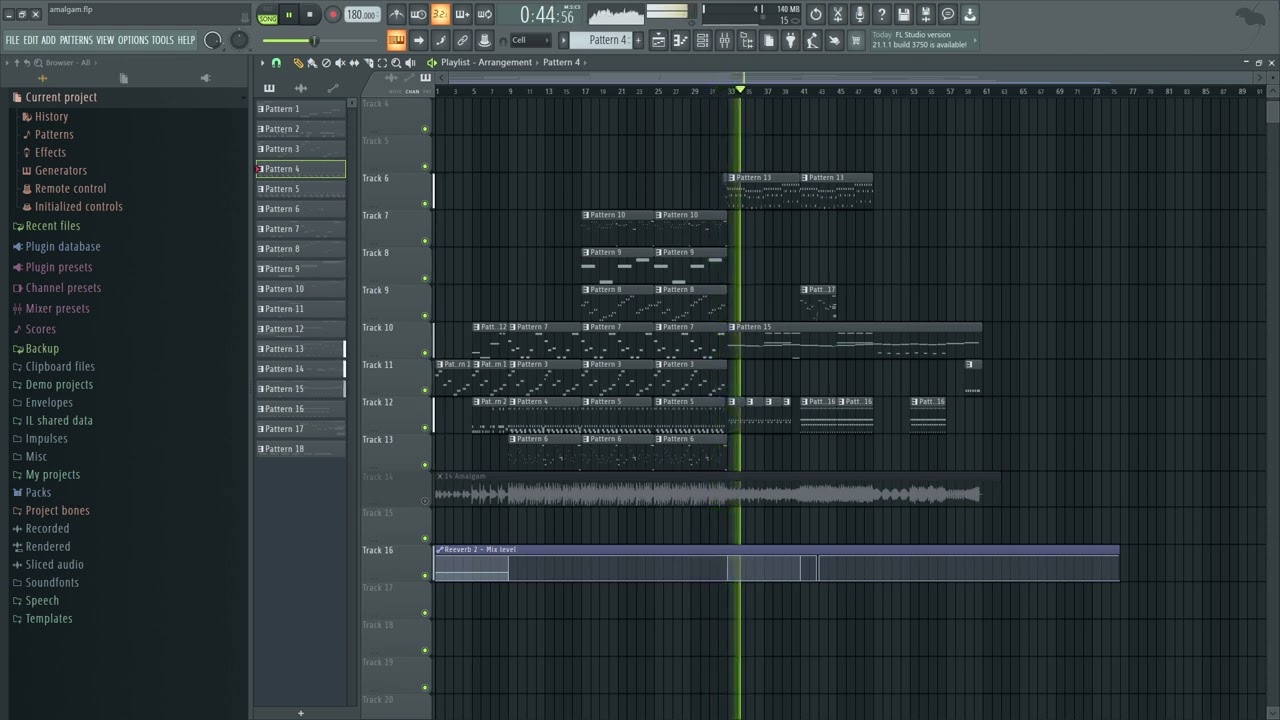Stop playback with the stop button
This screenshot has width=1280, height=720.
coord(310,14)
